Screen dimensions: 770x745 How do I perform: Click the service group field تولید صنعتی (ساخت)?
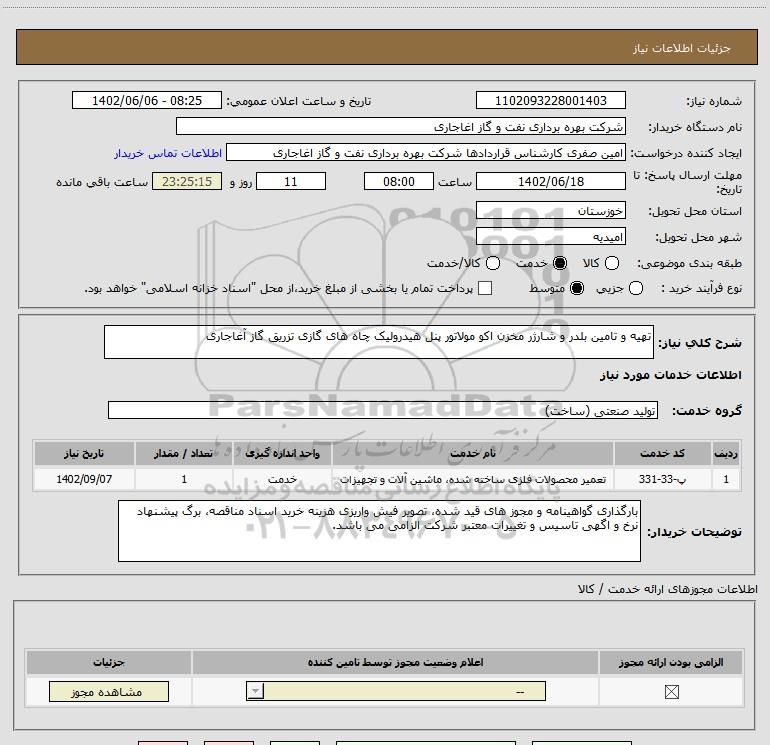[383, 410]
